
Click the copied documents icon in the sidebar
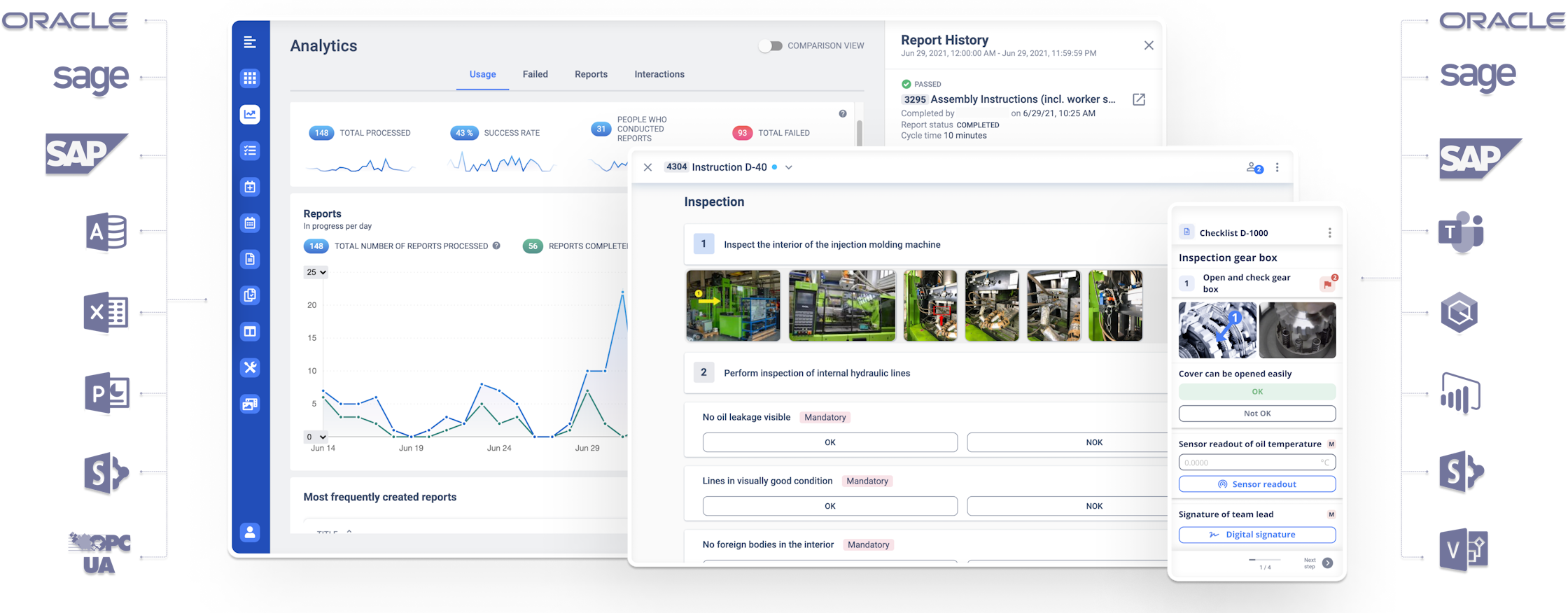click(250, 295)
